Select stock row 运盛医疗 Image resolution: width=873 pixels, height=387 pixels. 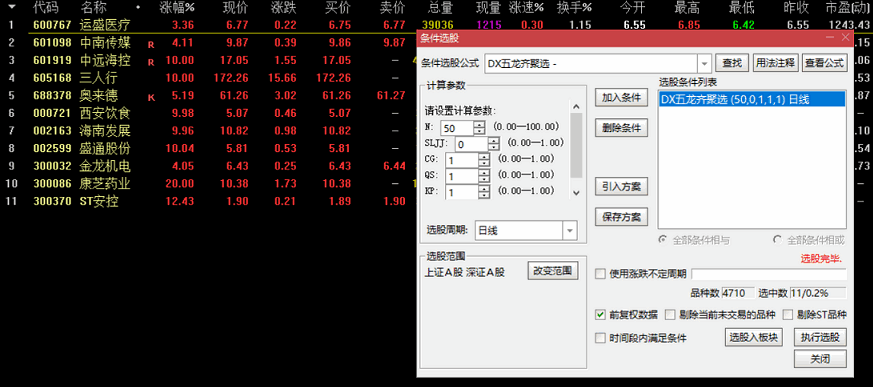105,25
